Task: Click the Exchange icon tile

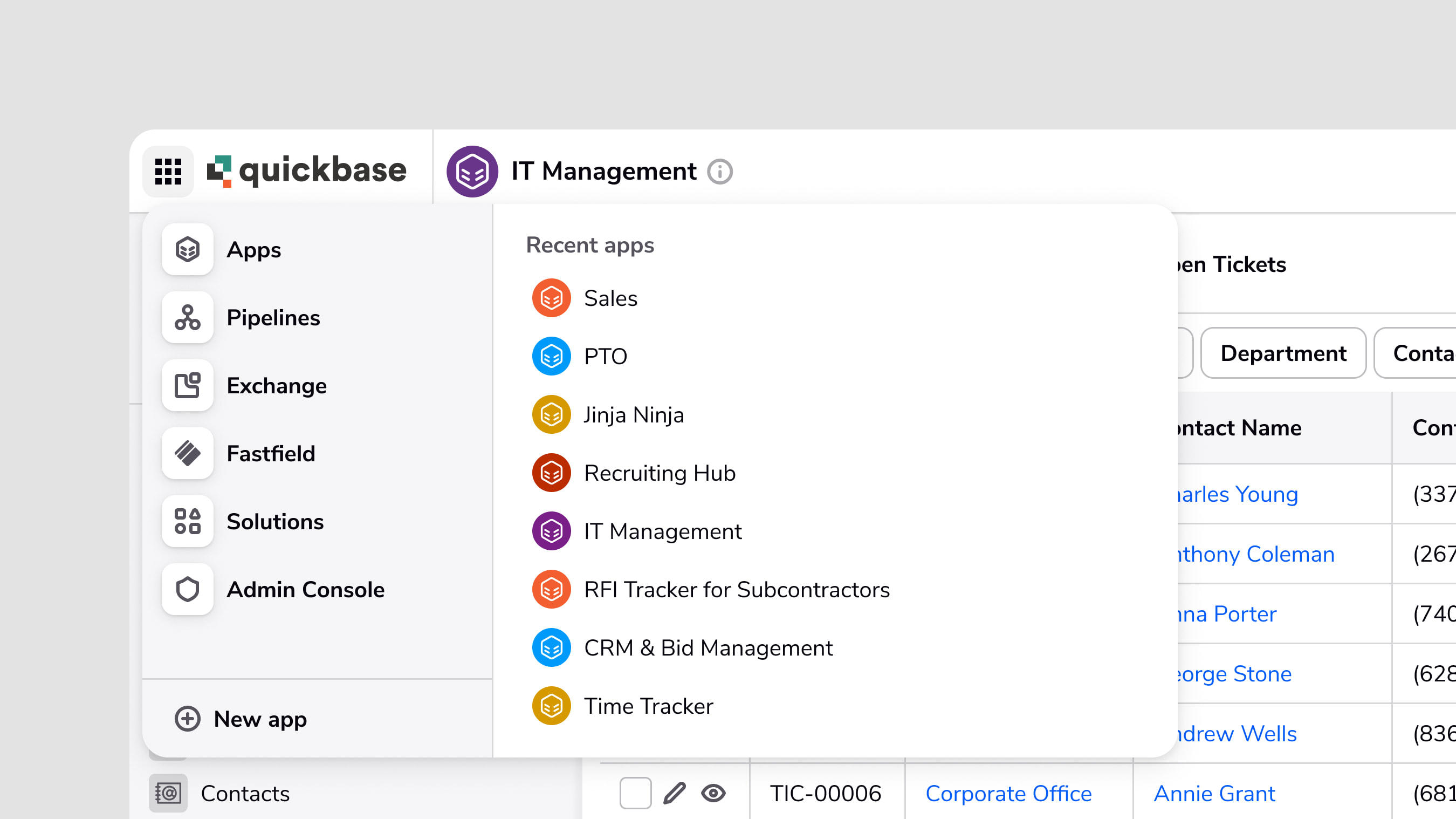Action: coord(187,385)
